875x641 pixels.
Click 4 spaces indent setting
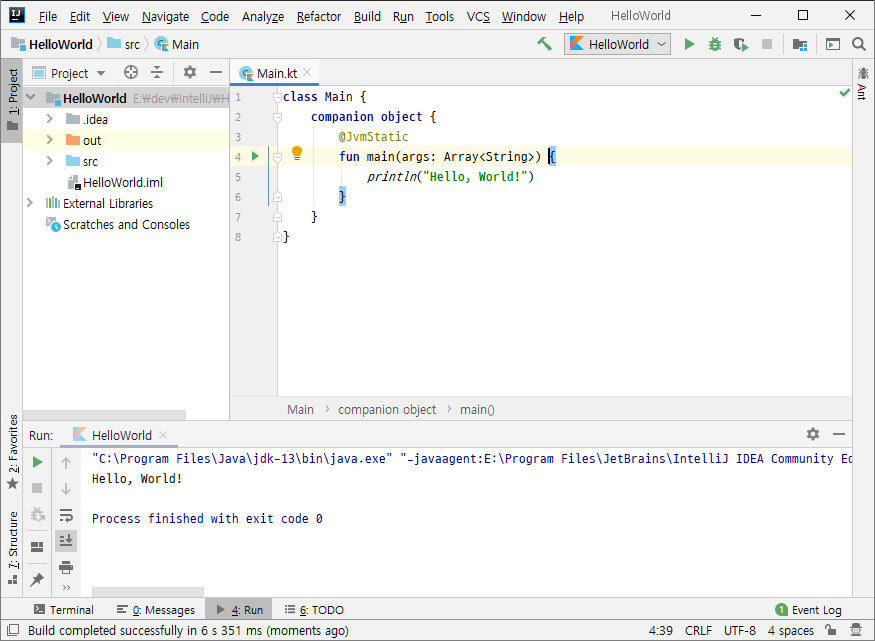point(790,630)
